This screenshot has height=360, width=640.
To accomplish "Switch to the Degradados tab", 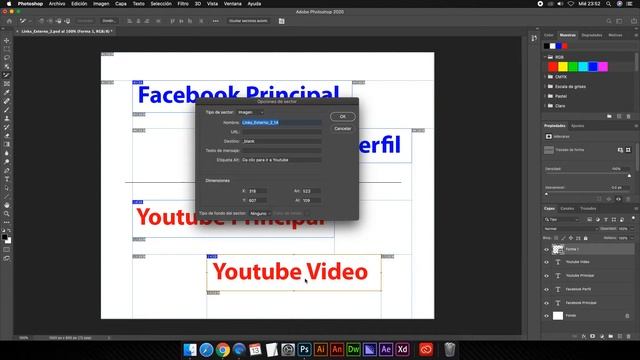I will pos(592,35).
